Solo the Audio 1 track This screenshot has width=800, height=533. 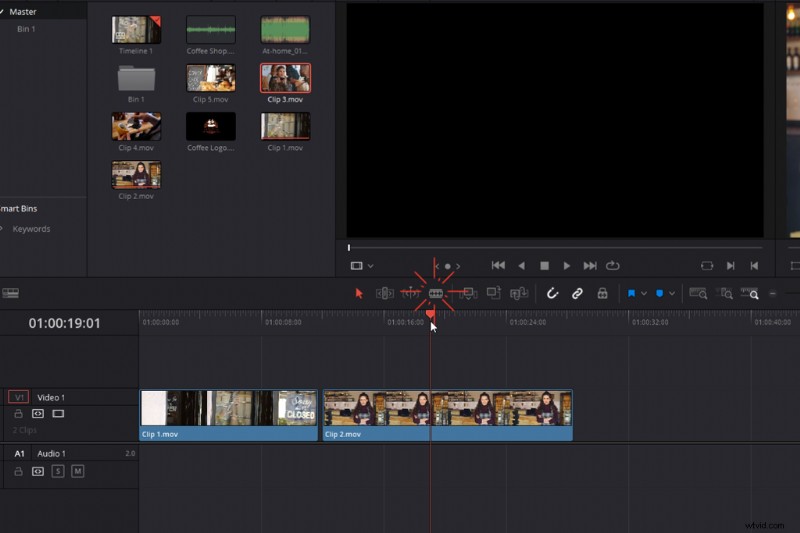[58, 471]
